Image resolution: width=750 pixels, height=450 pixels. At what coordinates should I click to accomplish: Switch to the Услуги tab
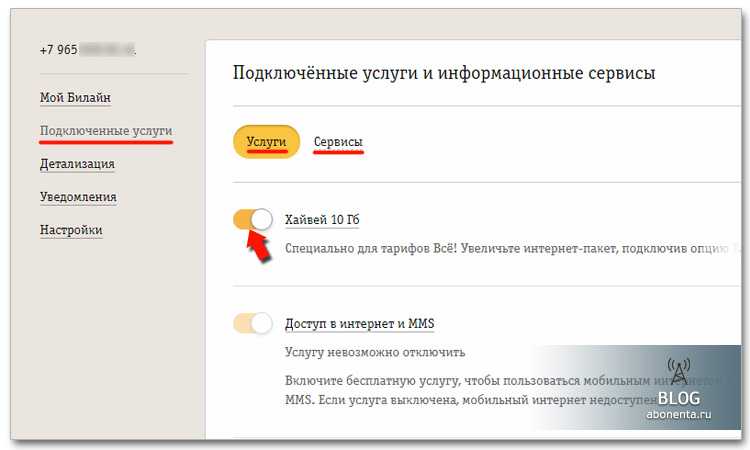[x=266, y=142]
